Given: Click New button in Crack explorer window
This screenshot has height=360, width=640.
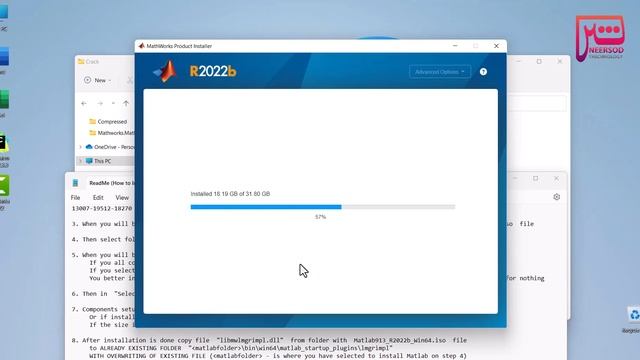Looking at the screenshot, I should 98,80.
